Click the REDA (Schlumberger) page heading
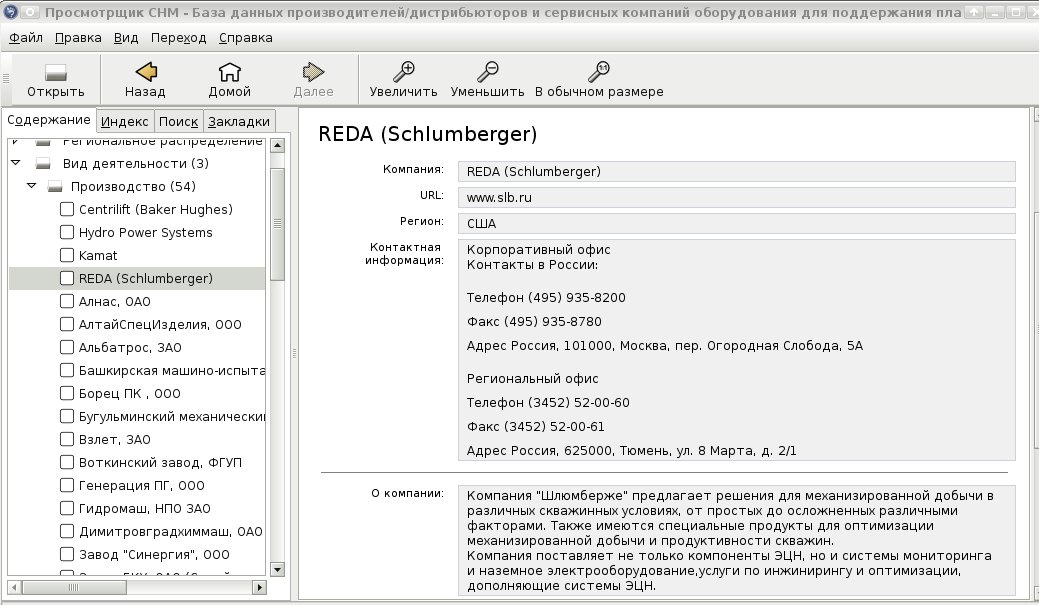The image size is (1039, 605). (x=427, y=134)
